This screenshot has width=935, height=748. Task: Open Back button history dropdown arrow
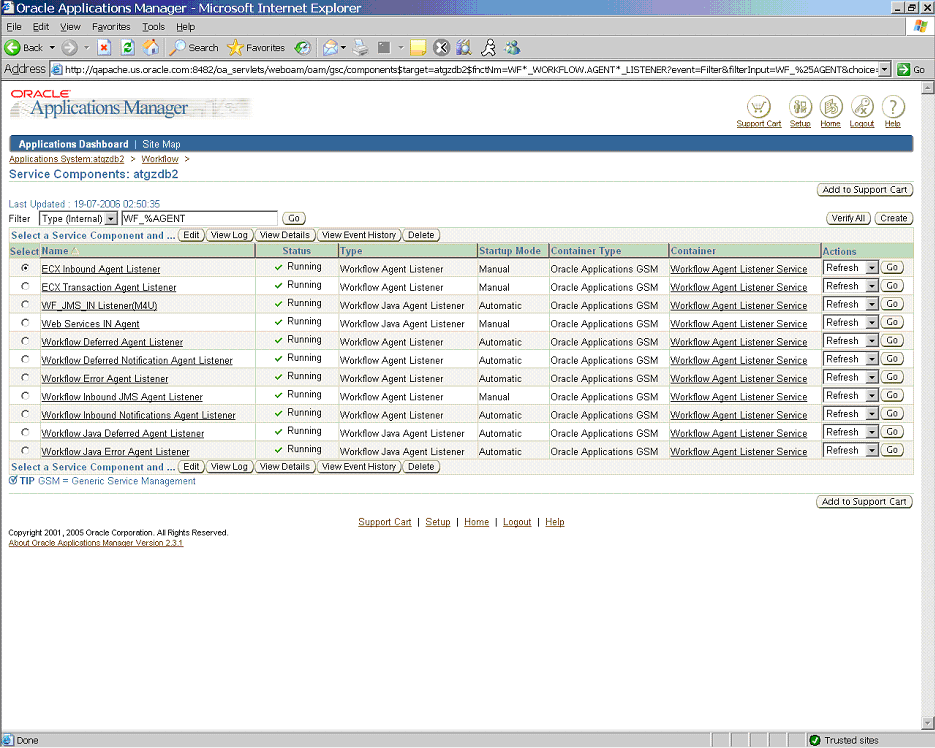(x=52, y=48)
